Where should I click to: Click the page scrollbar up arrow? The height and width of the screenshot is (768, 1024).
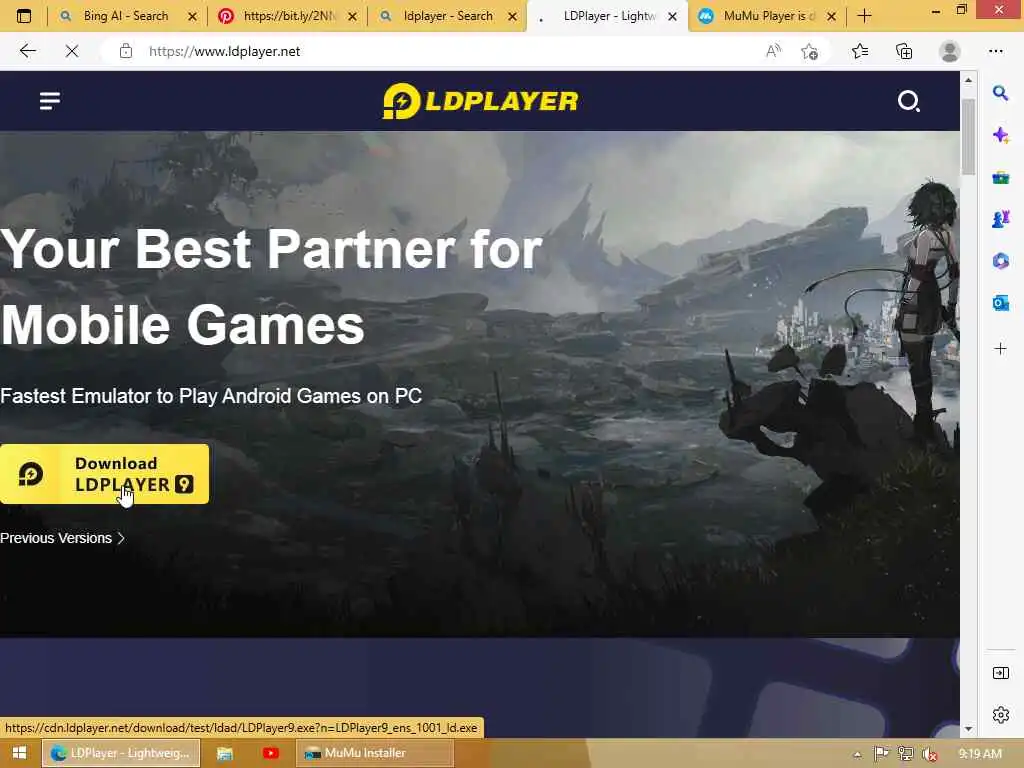[968, 80]
